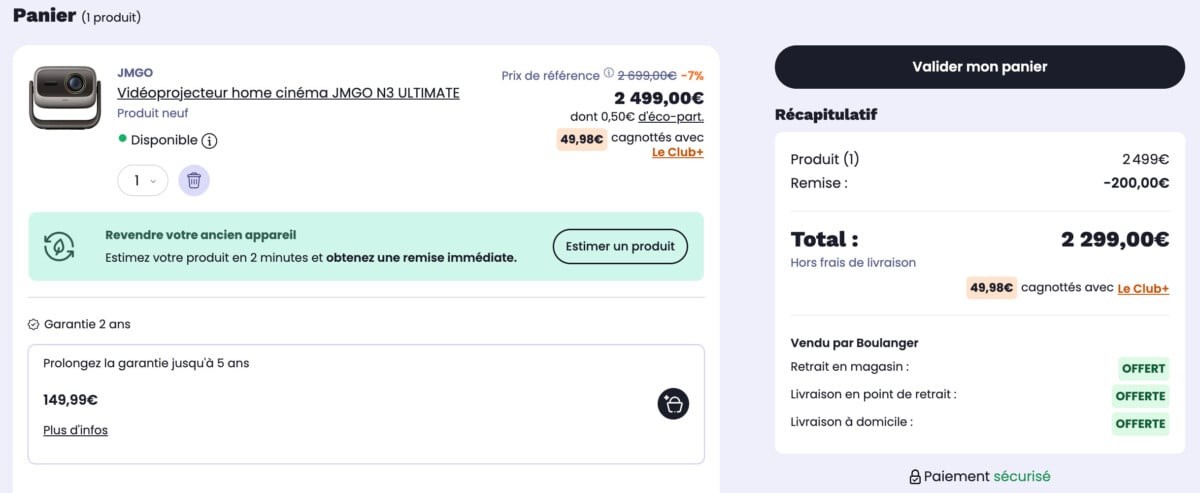Click the recycle icon in the resale banner
The width and height of the screenshot is (1200, 493).
click(59, 246)
